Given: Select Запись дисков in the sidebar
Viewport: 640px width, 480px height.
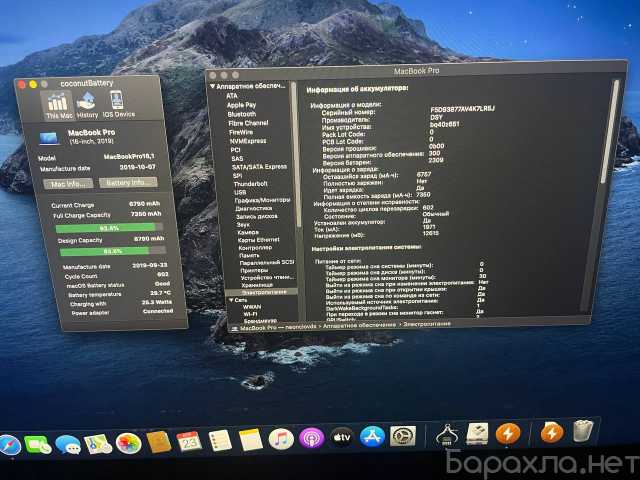Looking at the screenshot, I should click(257, 216).
